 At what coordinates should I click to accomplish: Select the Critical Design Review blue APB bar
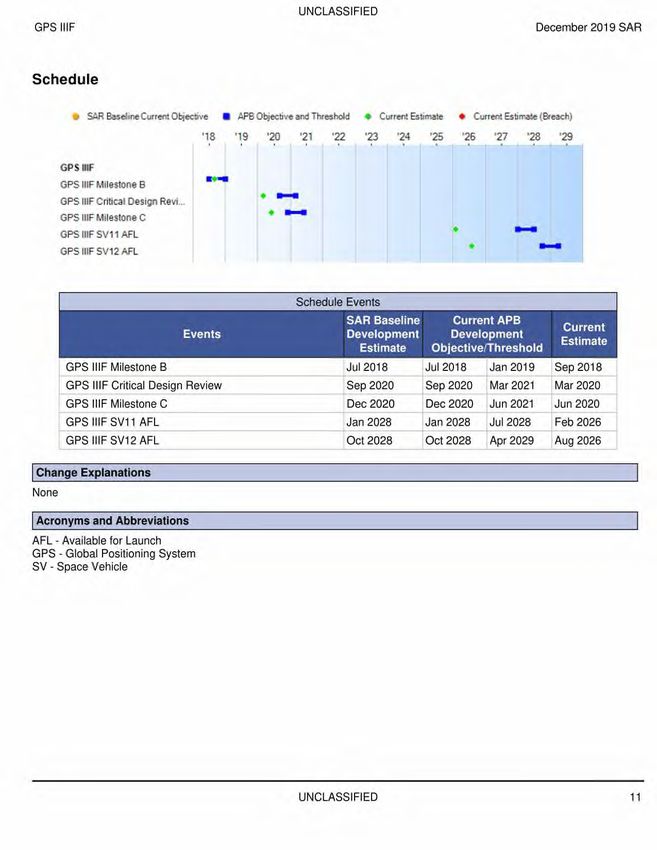click(x=288, y=196)
